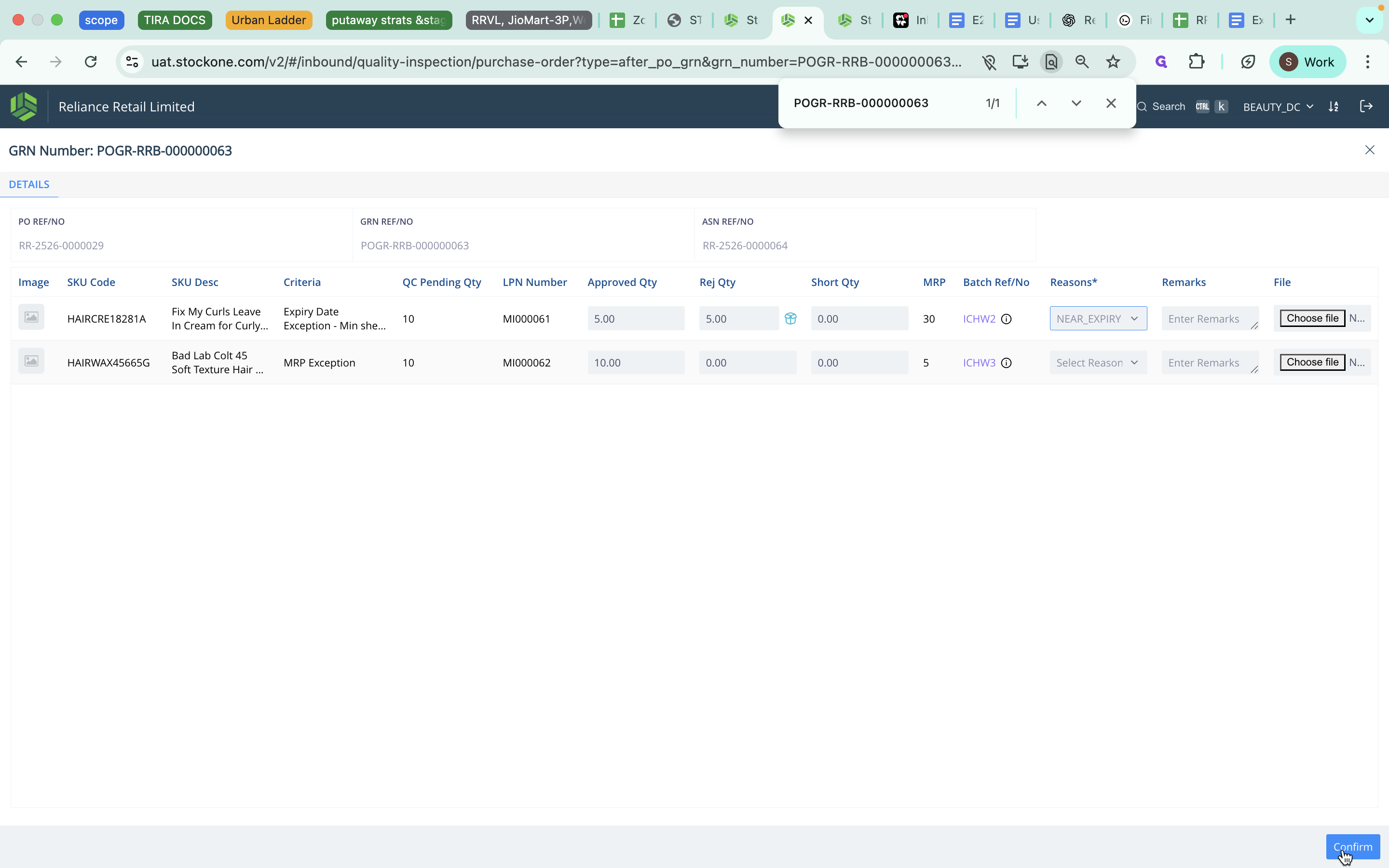Image resolution: width=1389 pixels, height=868 pixels.
Task: Select the DETAILS tab
Action: [x=29, y=184]
